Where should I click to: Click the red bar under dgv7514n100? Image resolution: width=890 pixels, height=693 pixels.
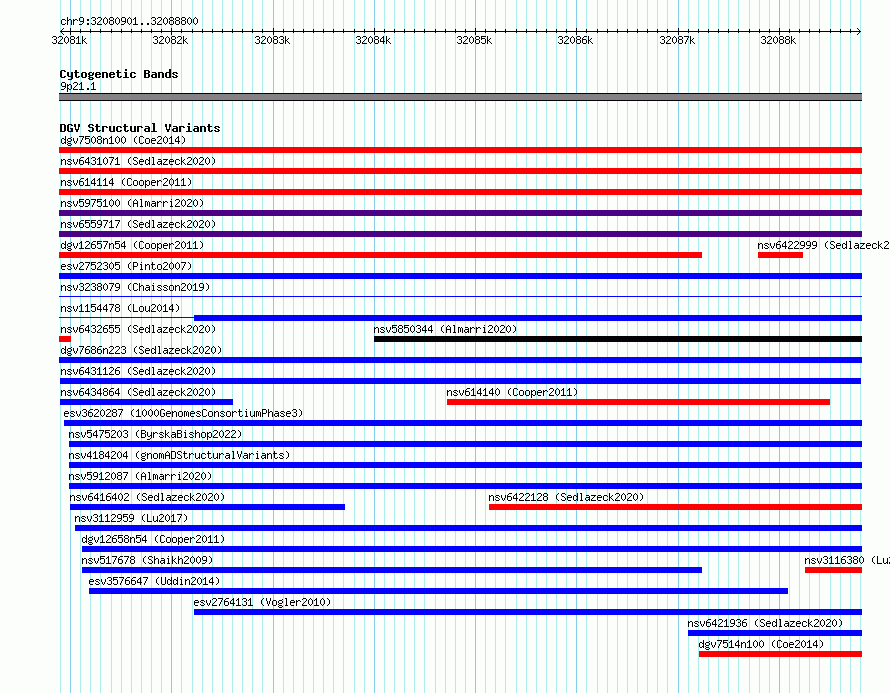click(x=780, y=654)
